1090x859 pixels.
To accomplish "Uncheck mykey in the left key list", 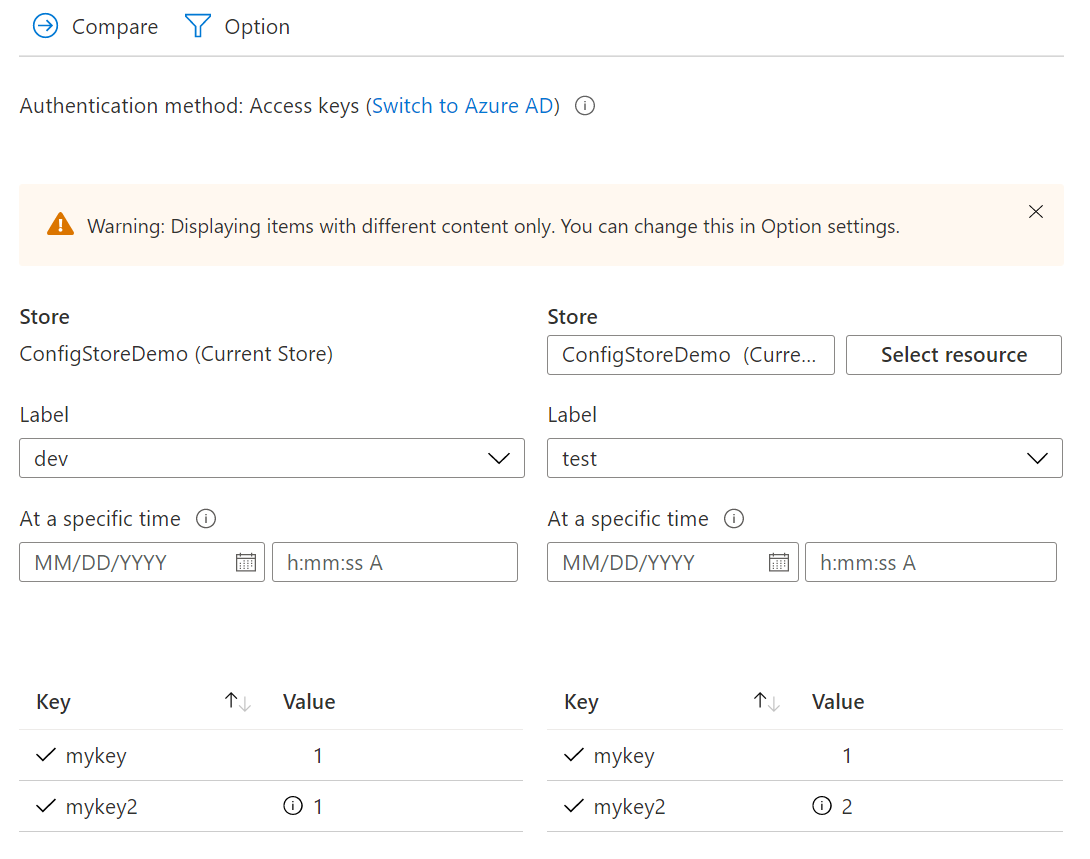I will tap(45, 755).
